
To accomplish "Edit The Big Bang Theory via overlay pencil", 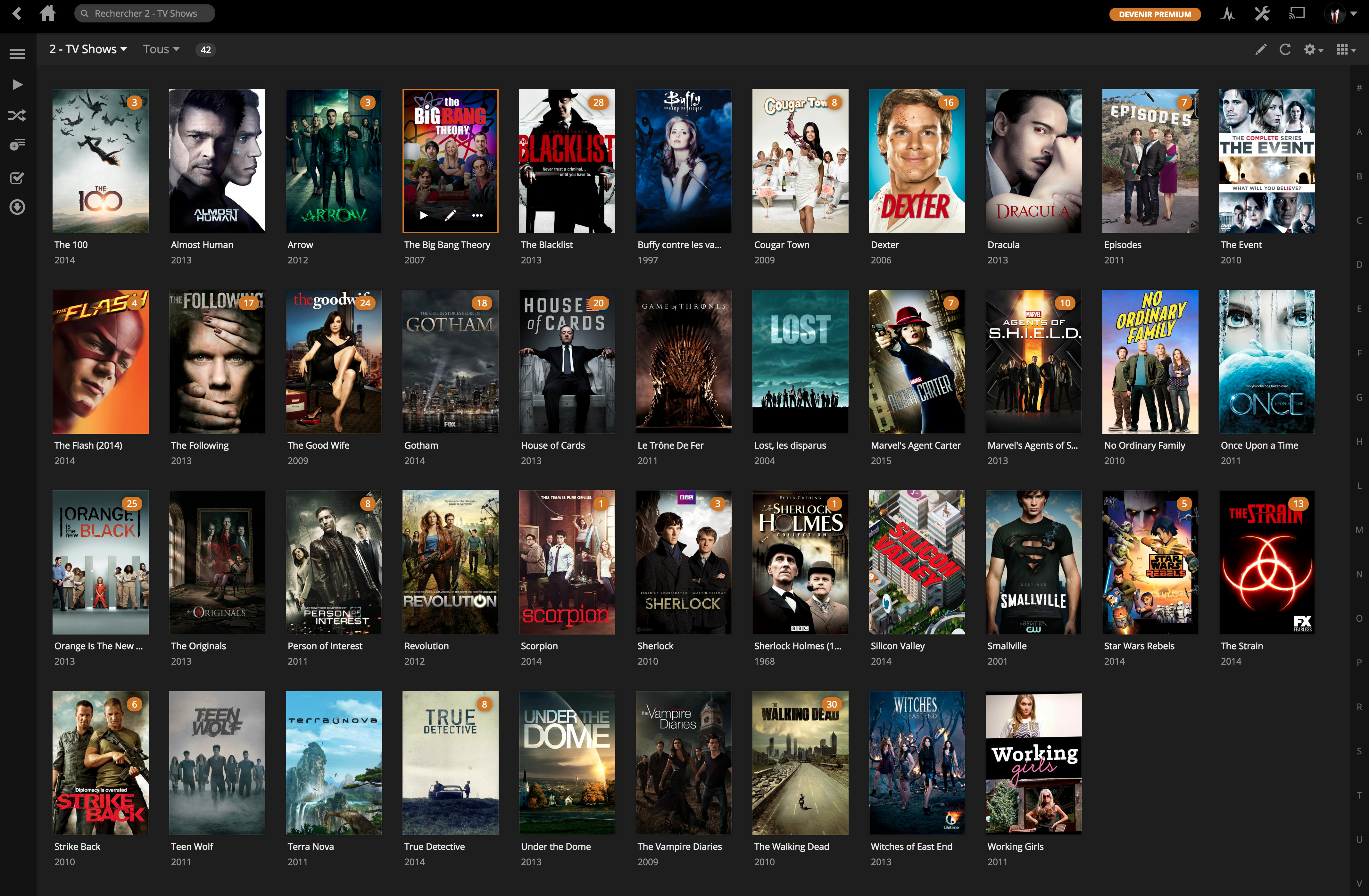I will point(450,216).
